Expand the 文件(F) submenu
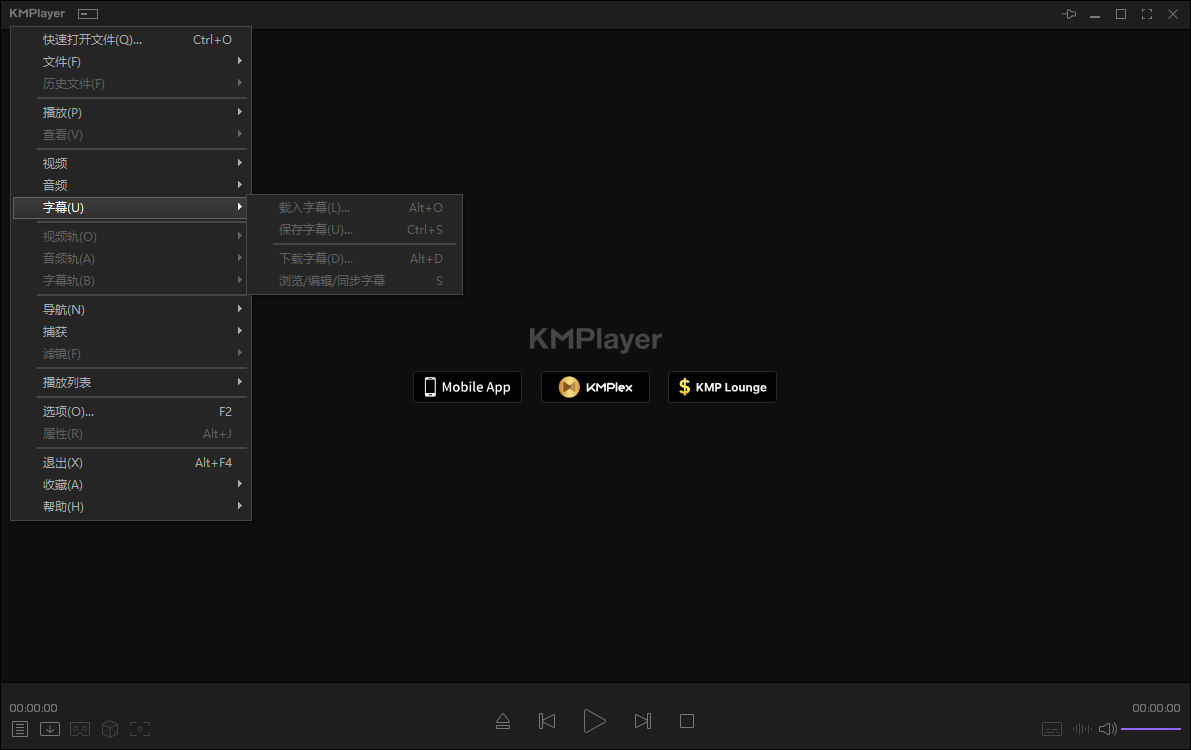The height and width of the screenshot is (750, 1191). coord(131,62)
